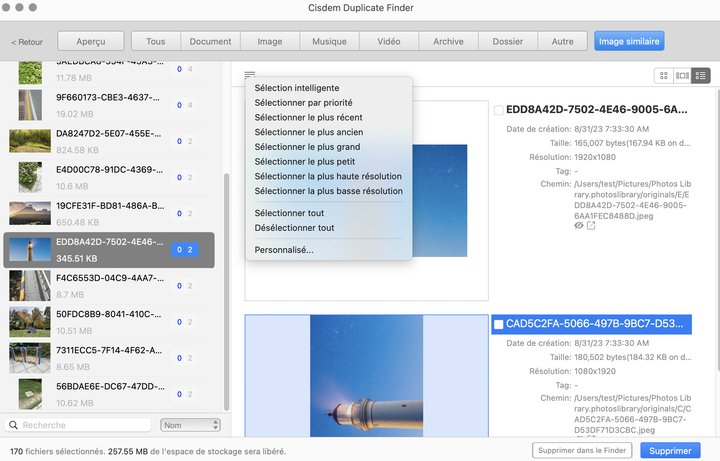Click the 345.51 KB size text
The width and height of the screenshot is (720, 461).
click(77, 259)
